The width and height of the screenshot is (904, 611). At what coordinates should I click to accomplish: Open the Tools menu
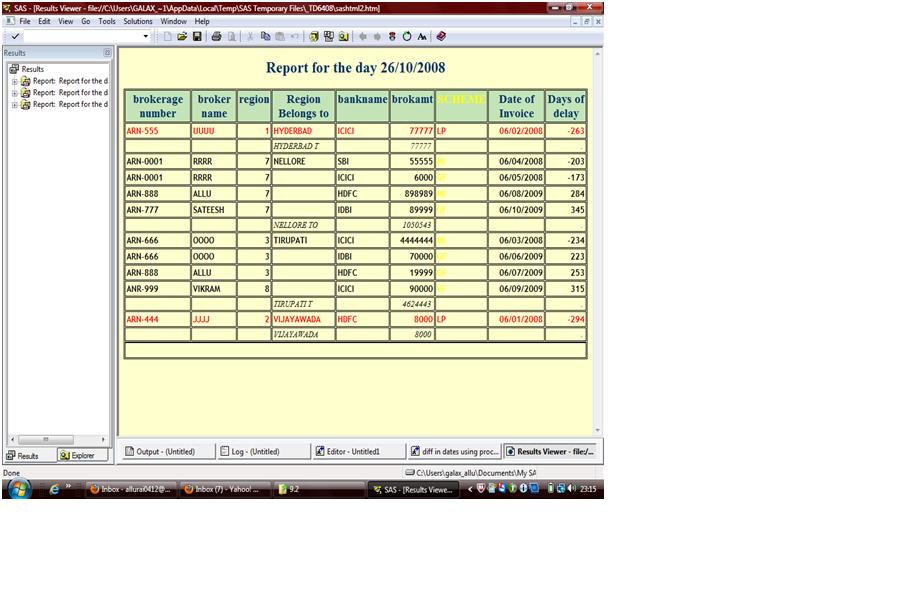pyautogui.click(x=107, y=21)
